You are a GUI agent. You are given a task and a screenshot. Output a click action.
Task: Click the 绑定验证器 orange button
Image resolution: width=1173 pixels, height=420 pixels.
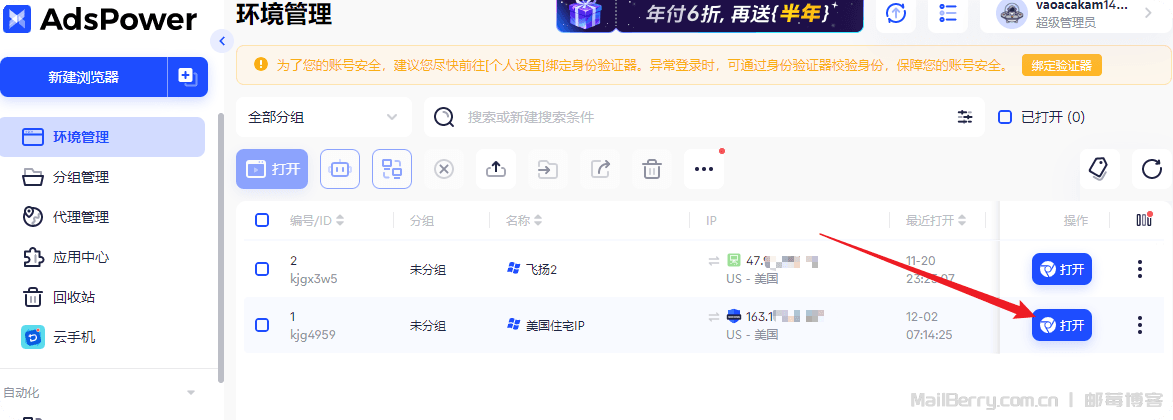pos(1061,65)
